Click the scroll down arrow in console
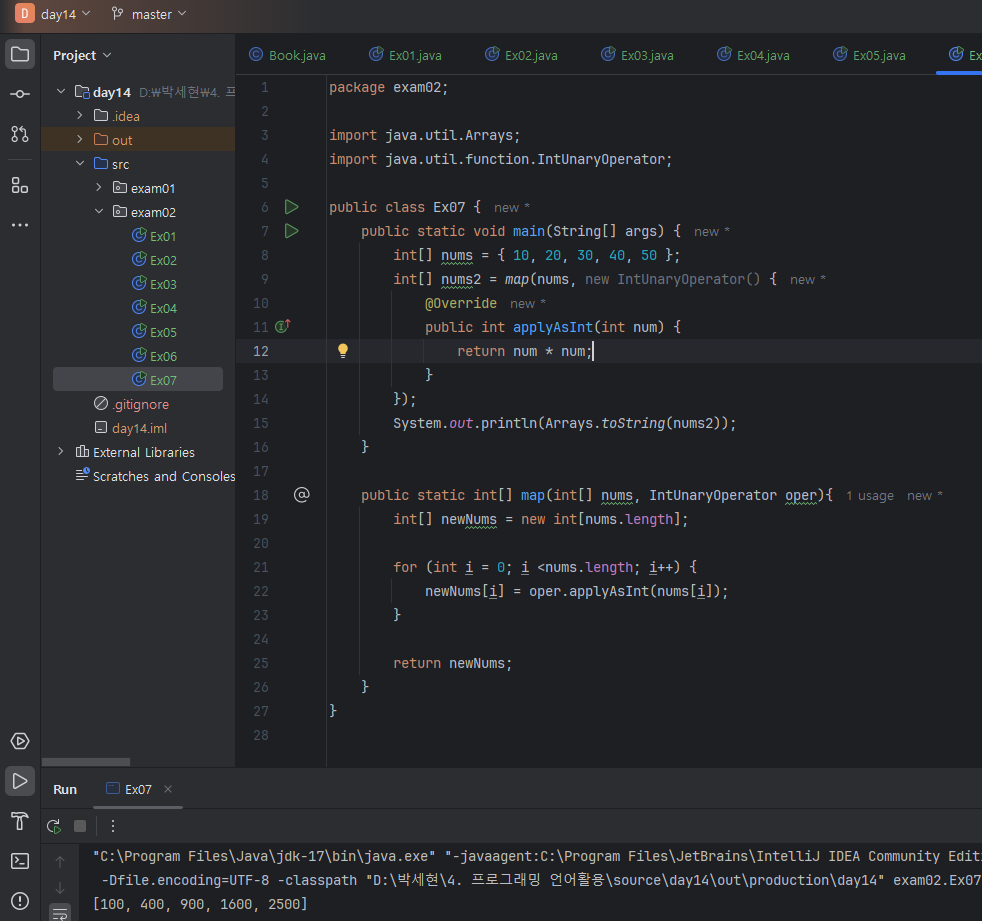The height and width of the screenshot is (921, 982). (x=60, y=888)
